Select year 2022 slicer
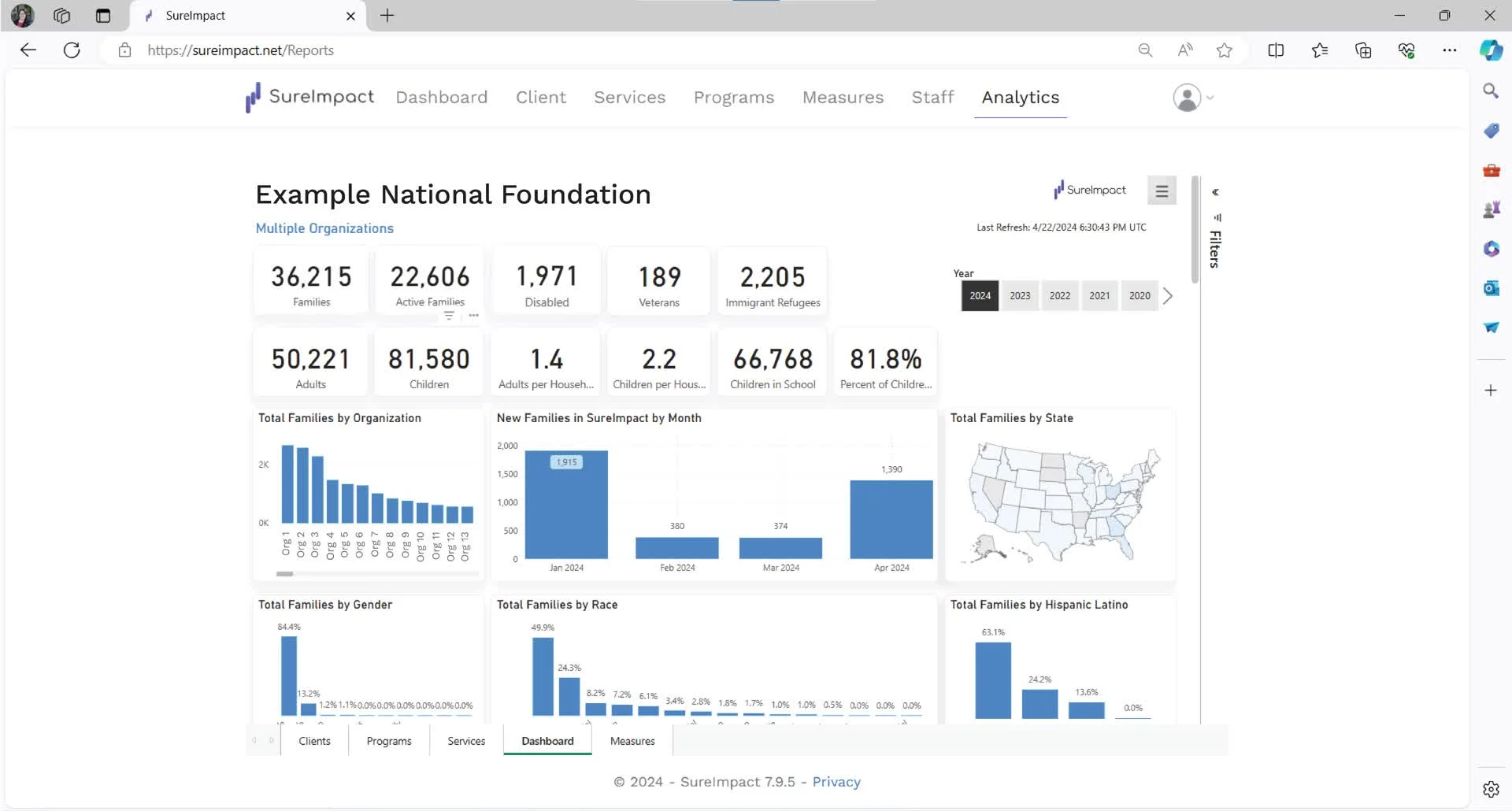The width and height of the screenshot is (1512, 811). [1060, 296]
